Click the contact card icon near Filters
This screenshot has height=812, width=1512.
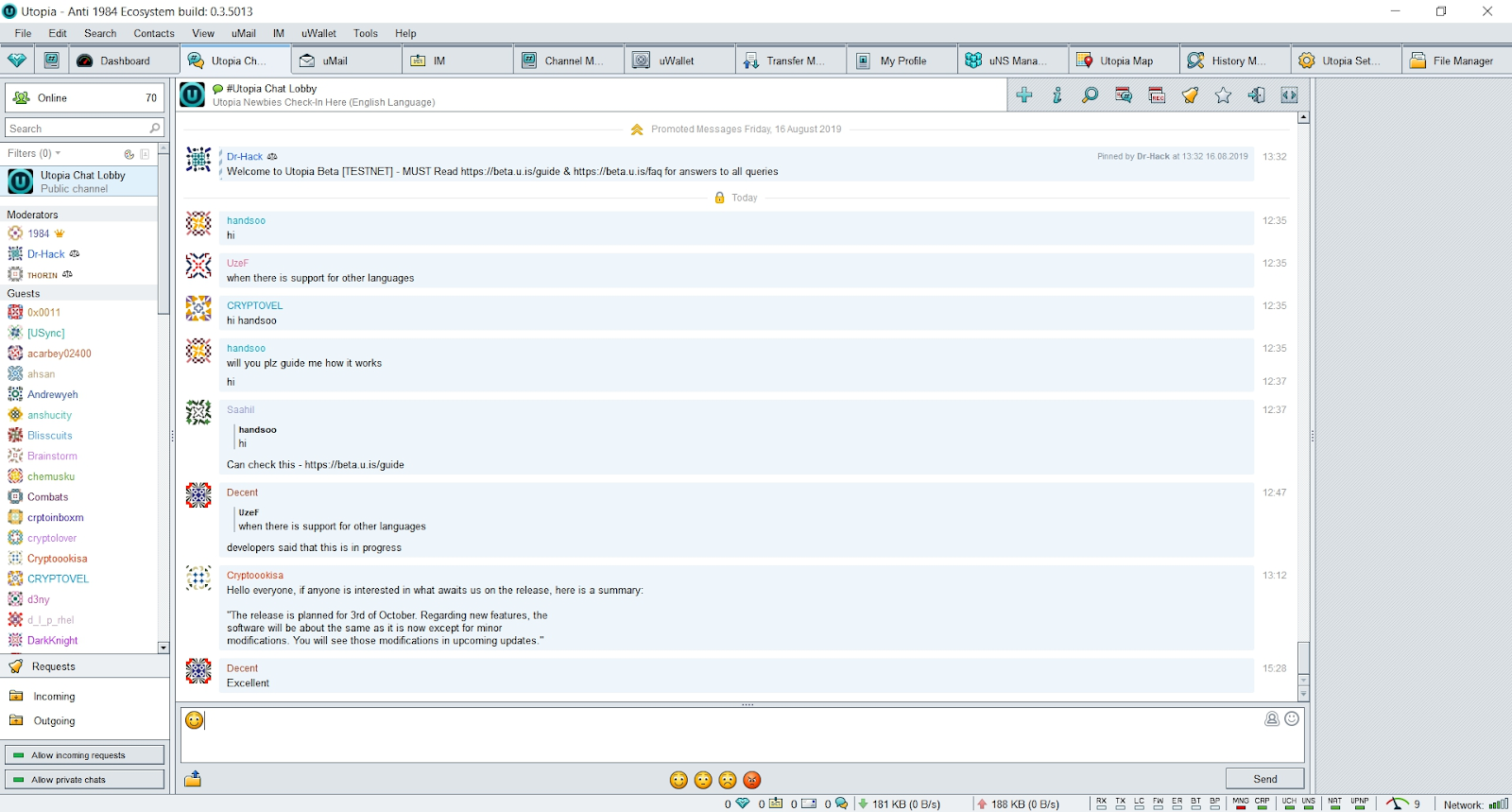pyautogui.click(x=145, y=154)
